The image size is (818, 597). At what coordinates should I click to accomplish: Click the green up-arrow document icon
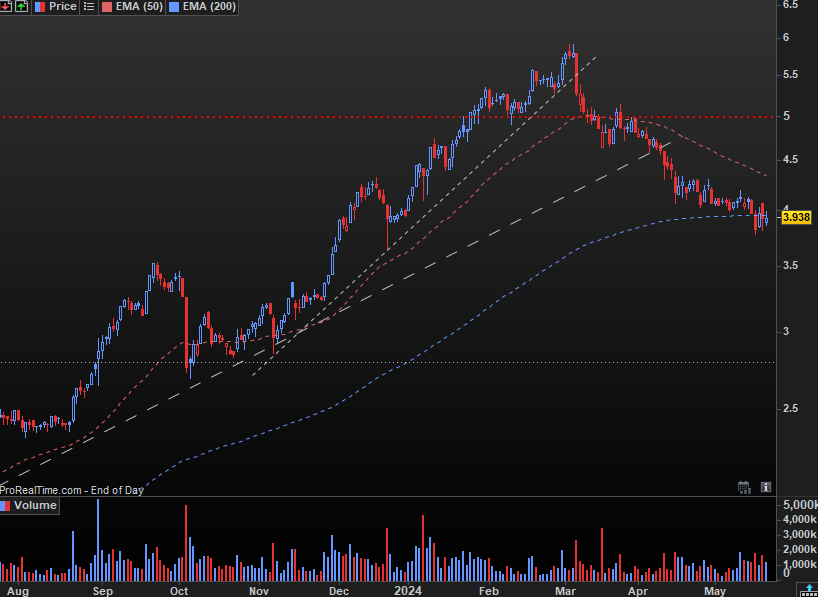[x=21, y=6]
